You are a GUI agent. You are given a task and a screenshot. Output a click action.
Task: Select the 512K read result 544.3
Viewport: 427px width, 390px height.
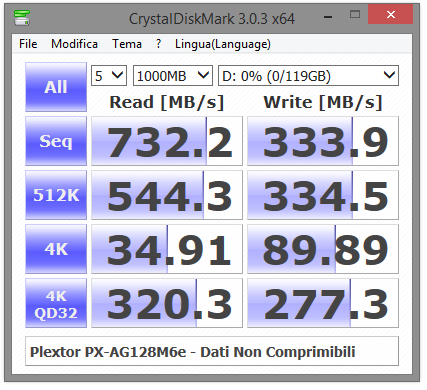(x=167, y=195)
